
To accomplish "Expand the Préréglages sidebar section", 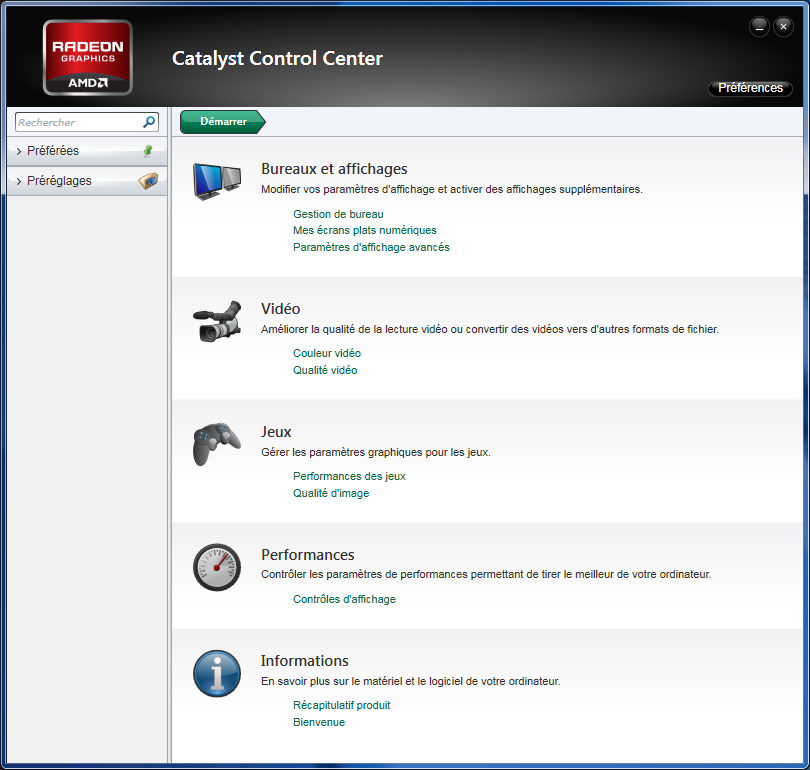I will click(x=55, y=180).
